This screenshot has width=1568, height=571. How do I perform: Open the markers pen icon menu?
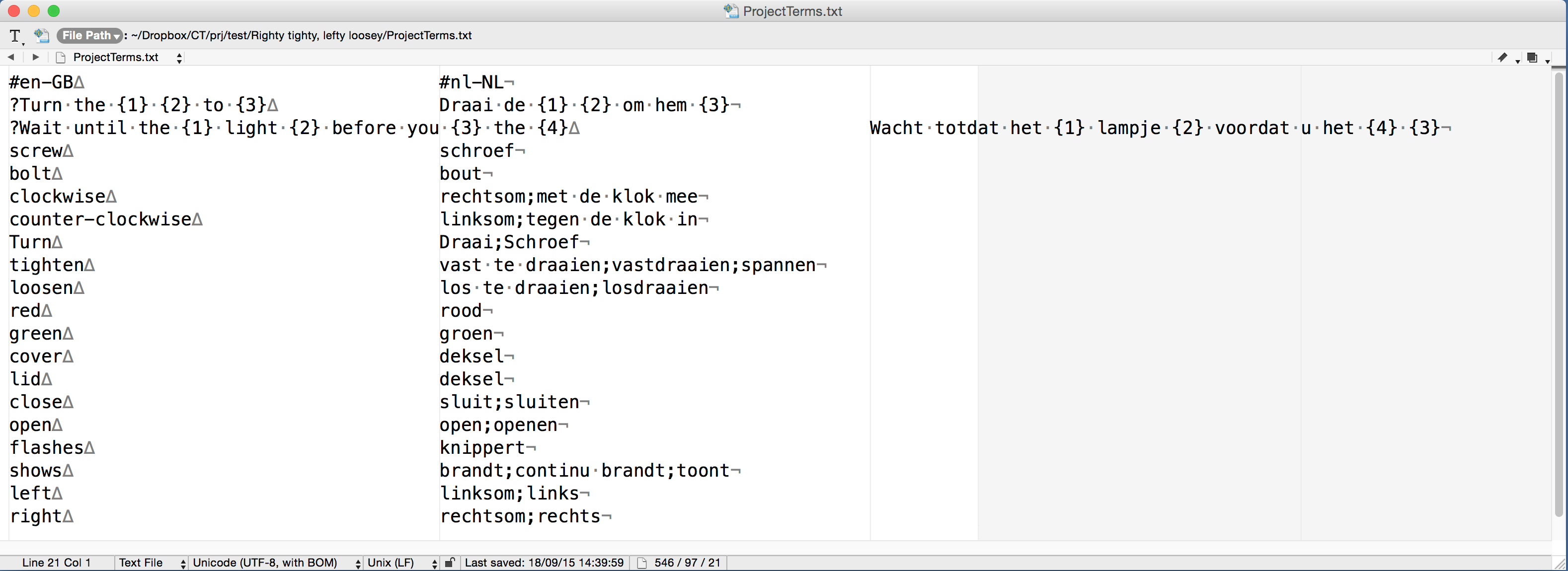click(1503, 58)
